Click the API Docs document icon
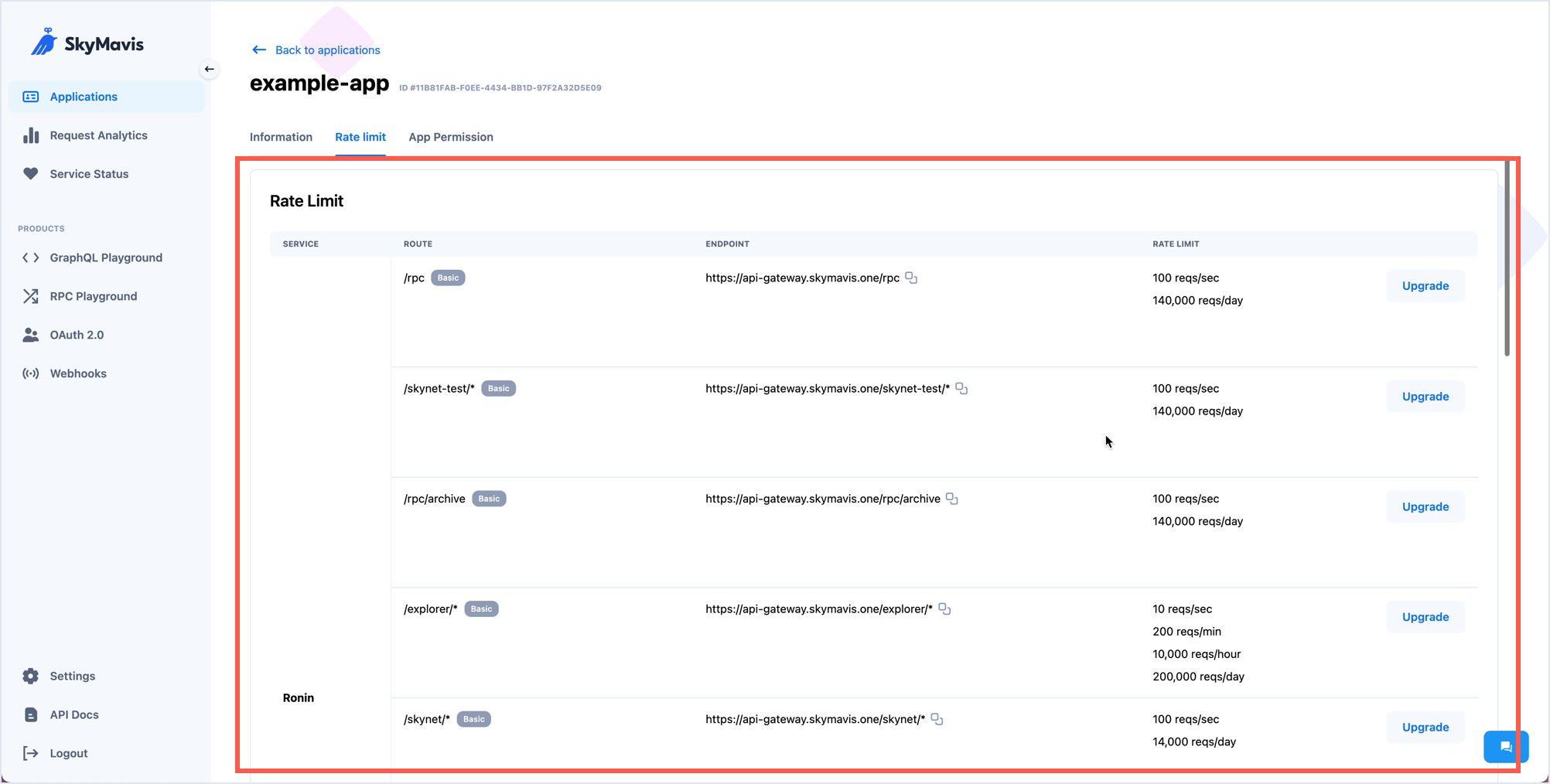 pos(31,714)
